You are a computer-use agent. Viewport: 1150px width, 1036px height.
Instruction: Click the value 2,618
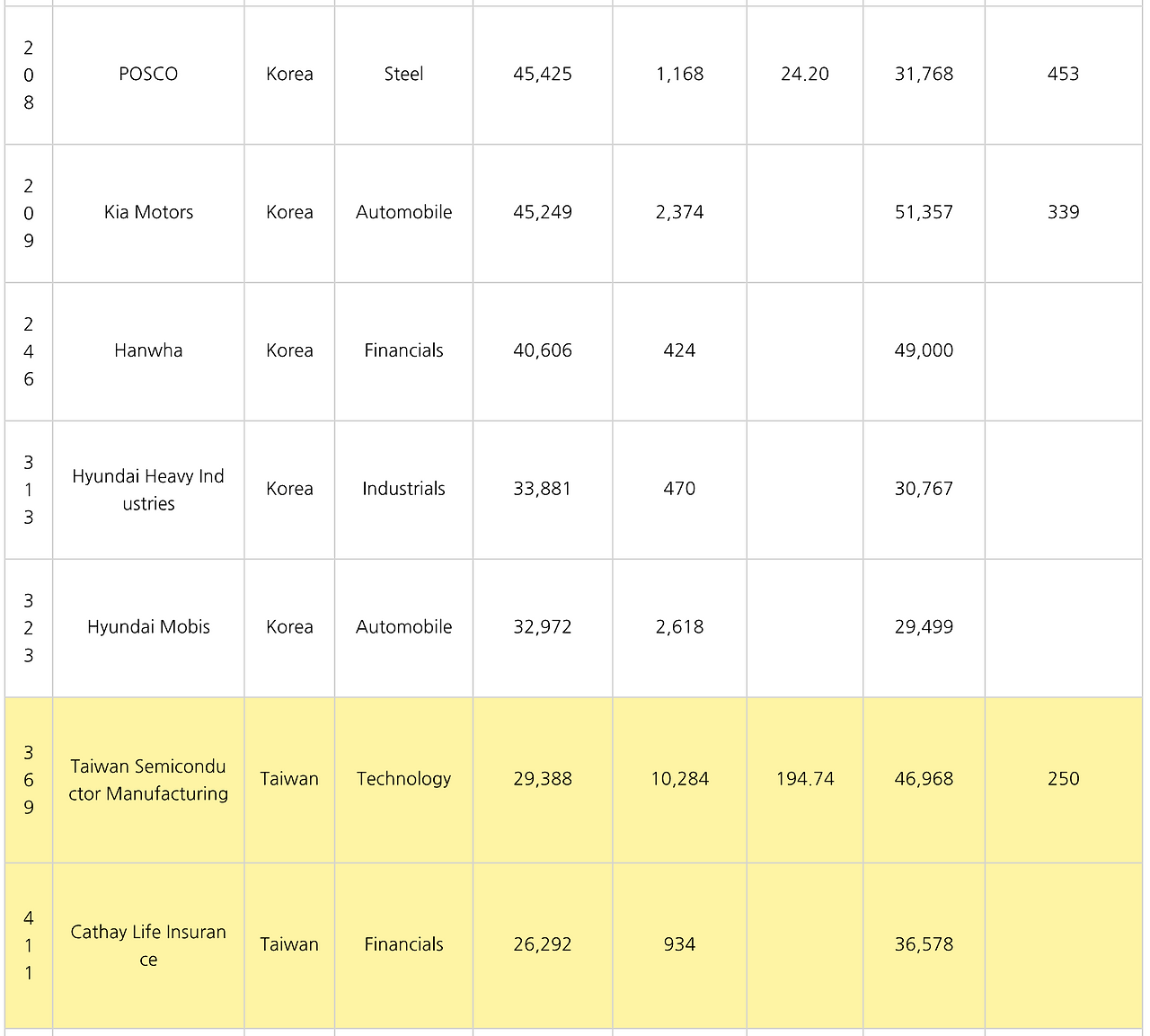679,628
